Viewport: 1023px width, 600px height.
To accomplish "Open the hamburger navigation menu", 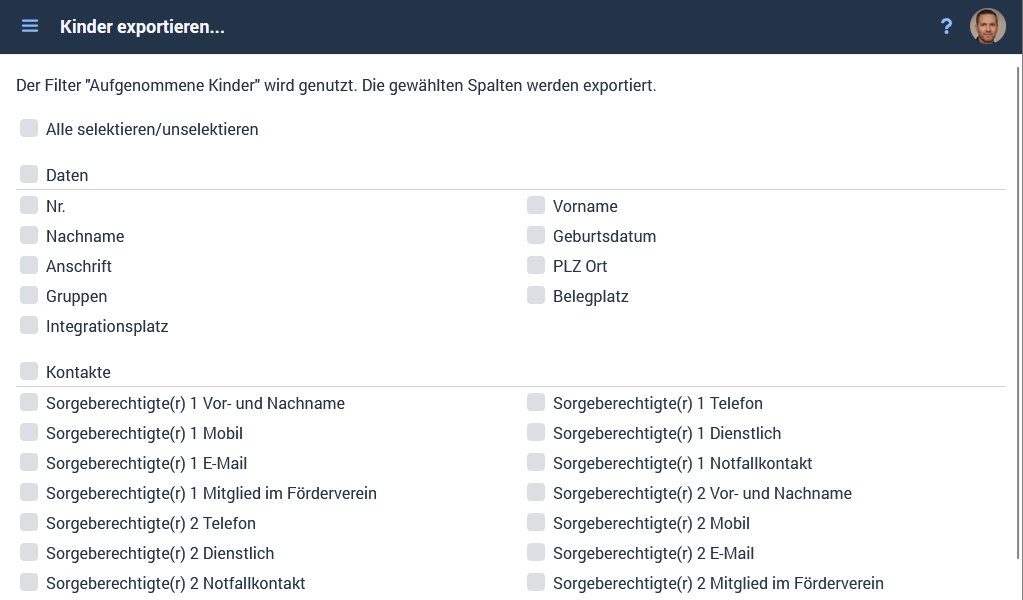I will (x=30, y=26).
